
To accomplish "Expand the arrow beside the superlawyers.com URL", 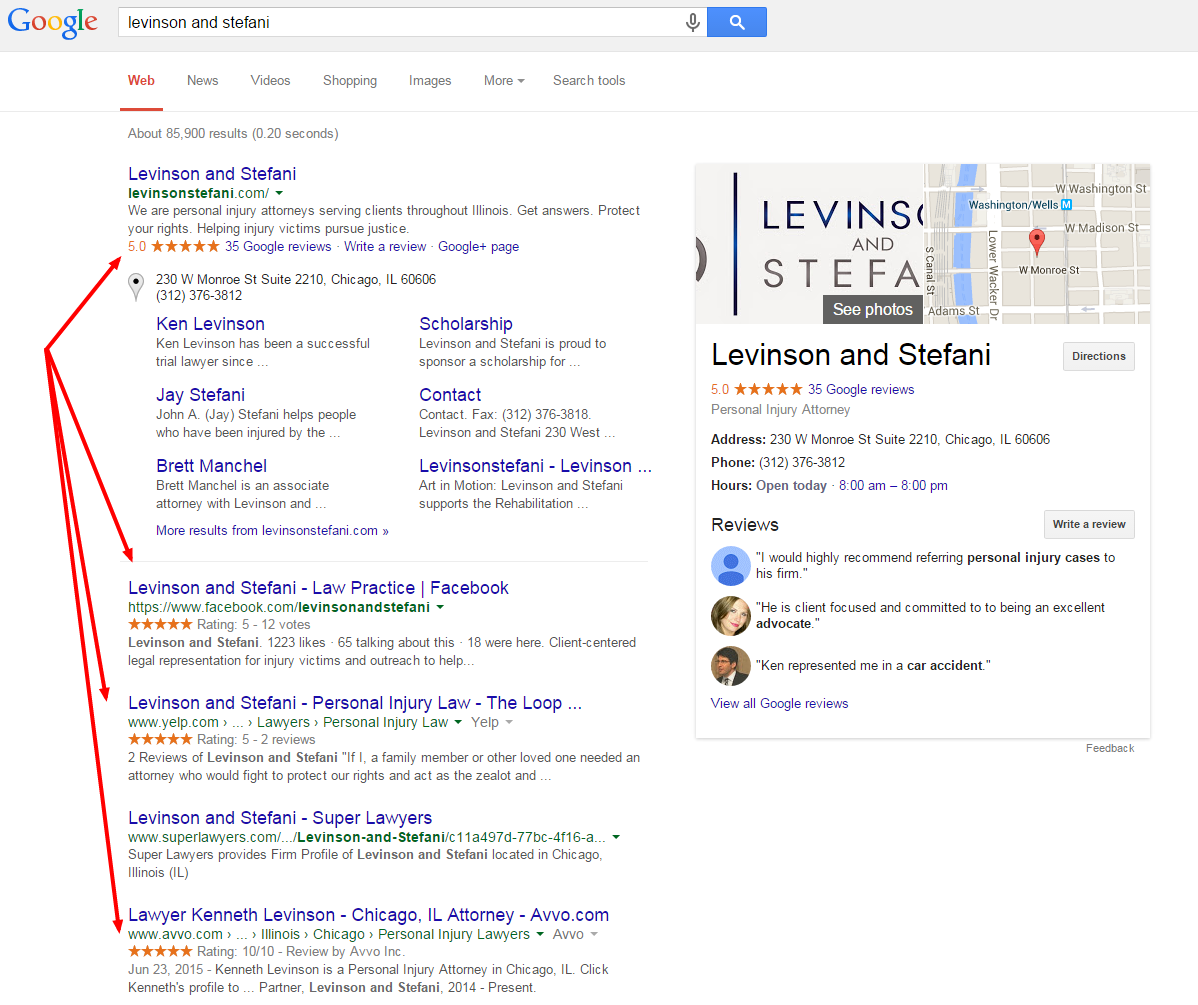I will pos(616,837).
